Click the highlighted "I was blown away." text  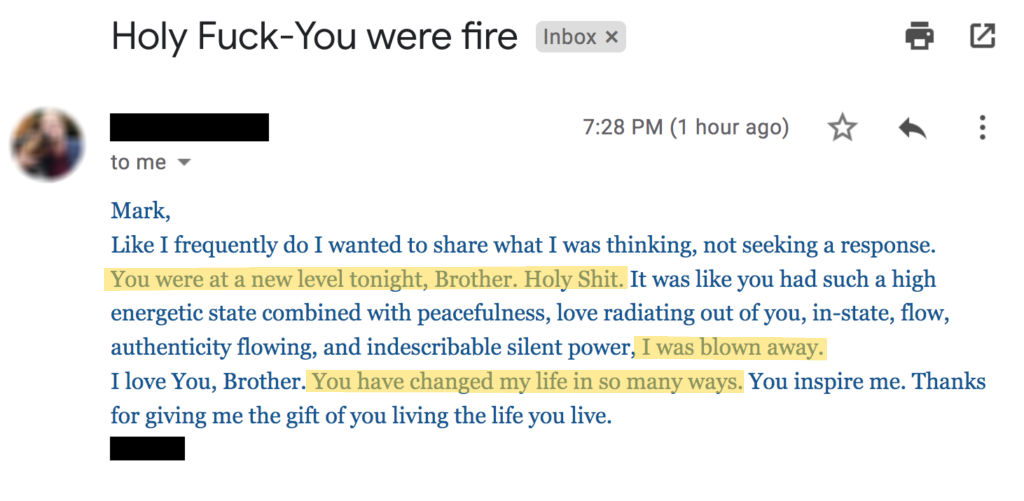point(735,347)
